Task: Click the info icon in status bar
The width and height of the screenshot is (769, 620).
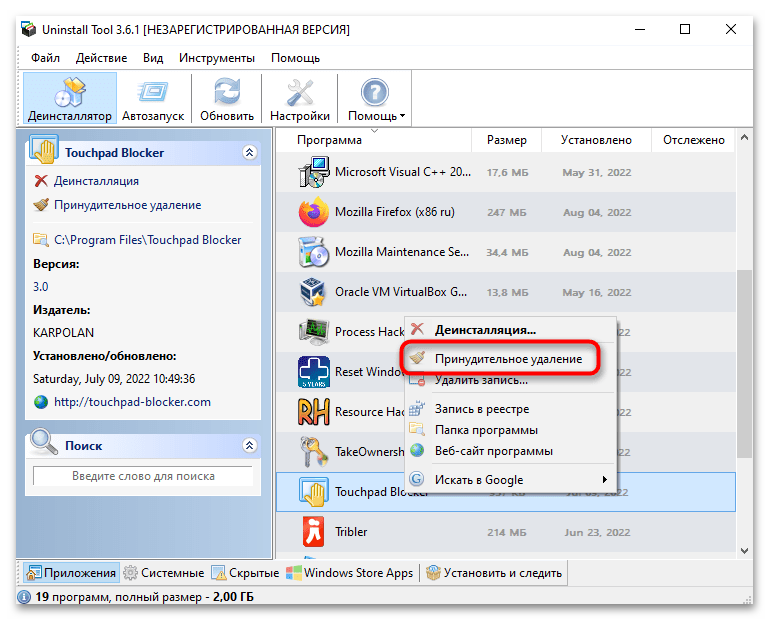Action: pyautogui.click(x=24, y=597)
